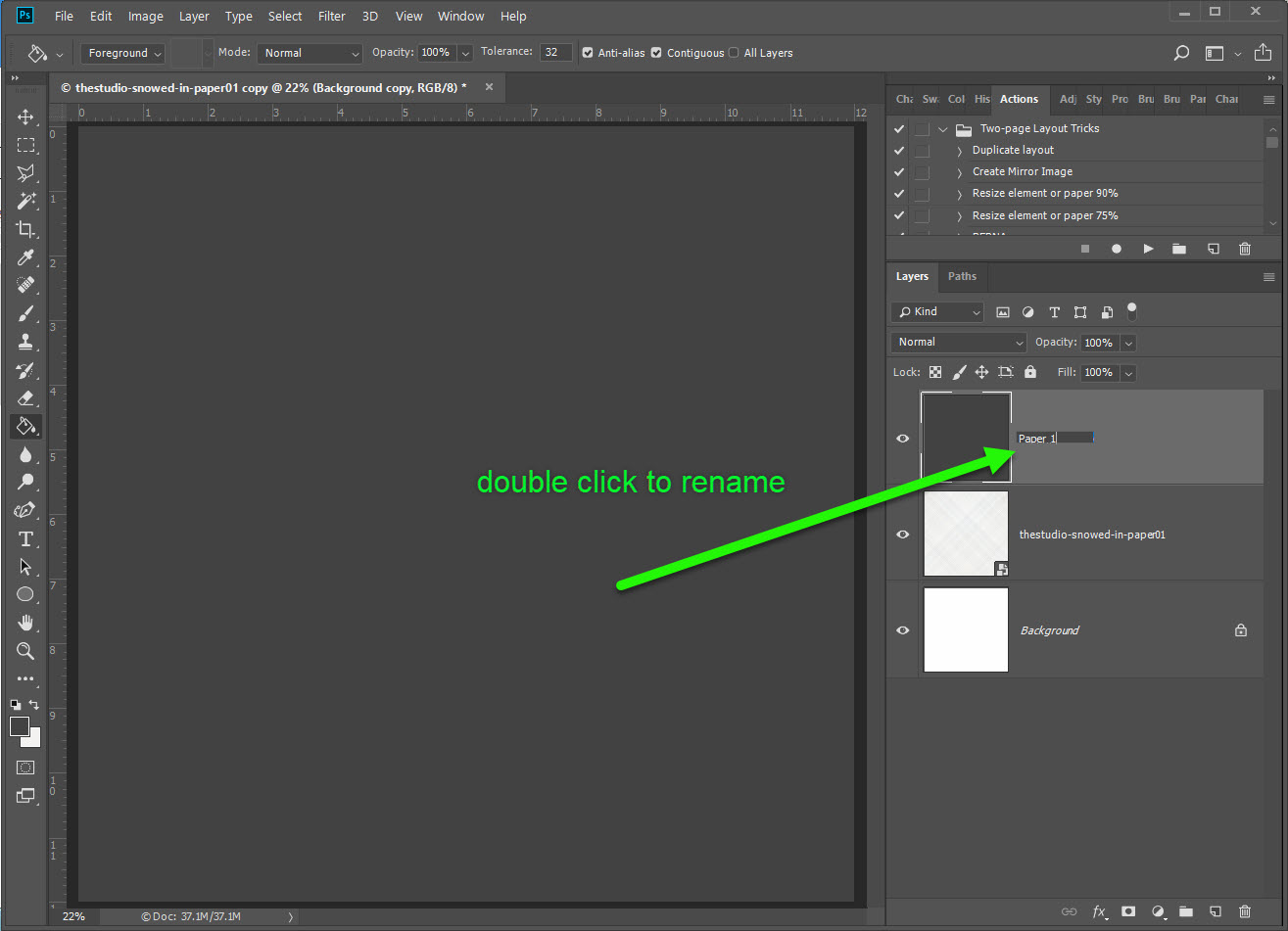This screenshot has width=1288, height=931.
Task: Open the Filter menu
Action: coord(332,16)
